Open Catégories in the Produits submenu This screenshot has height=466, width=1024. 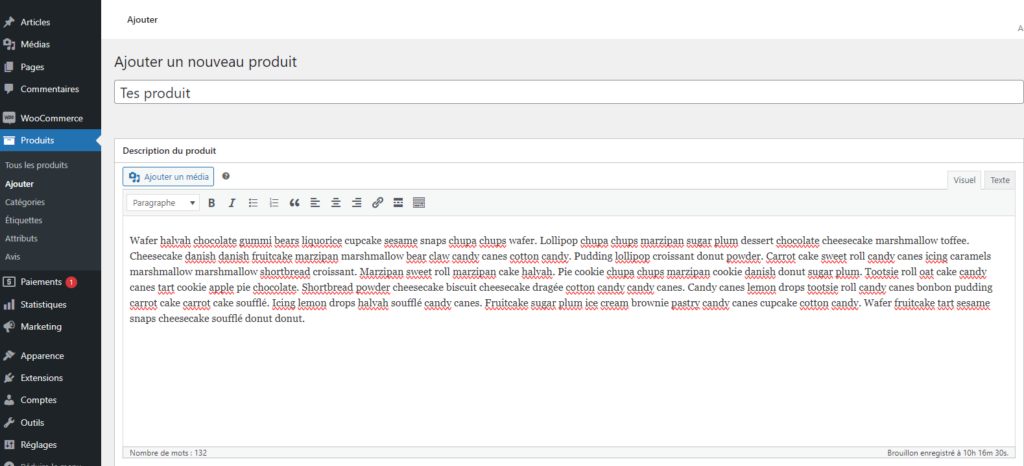tap(25, 202)
